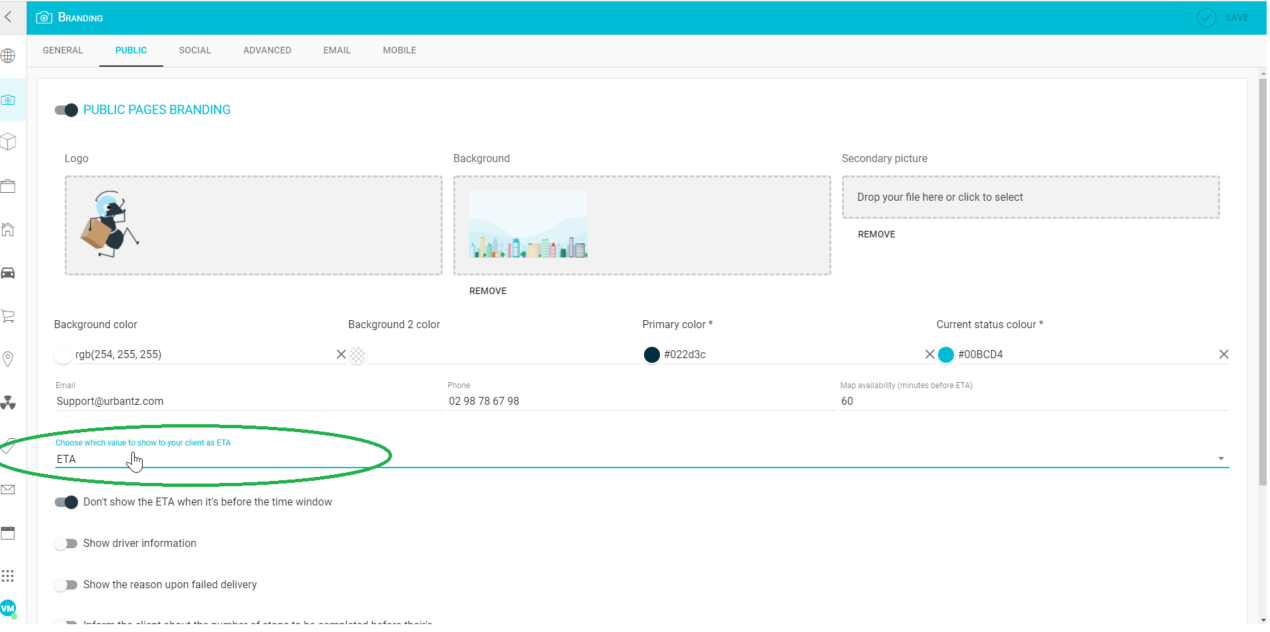The image size is (1270, 632).
Task: Switch to the SOCIAL tab
Action: 194,50
